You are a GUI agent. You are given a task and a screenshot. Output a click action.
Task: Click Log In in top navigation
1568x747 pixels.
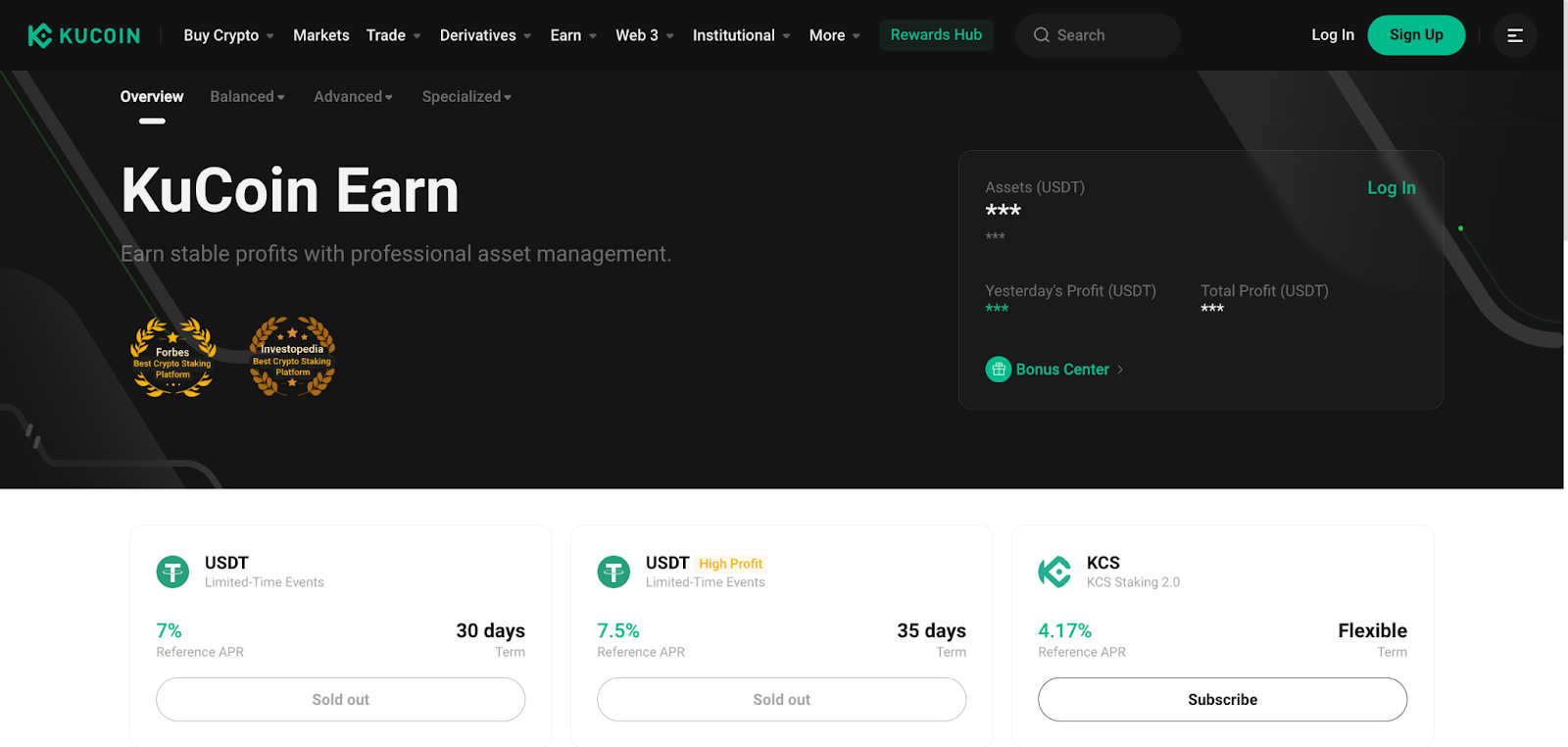pyautogui.click(x=1333, y=35)
